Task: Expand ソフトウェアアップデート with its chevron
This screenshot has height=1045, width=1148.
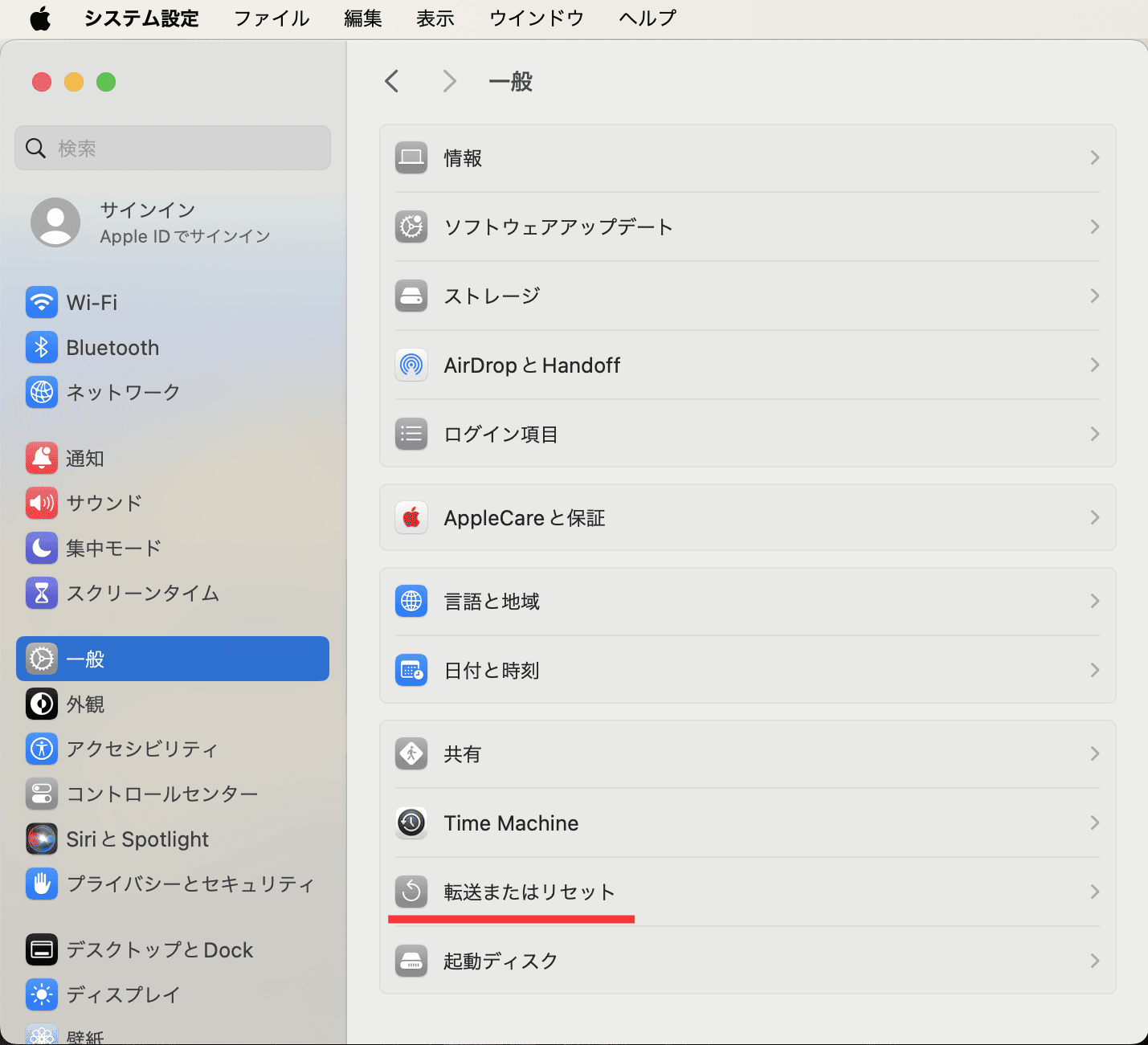Action: [x=1094, y=227]
